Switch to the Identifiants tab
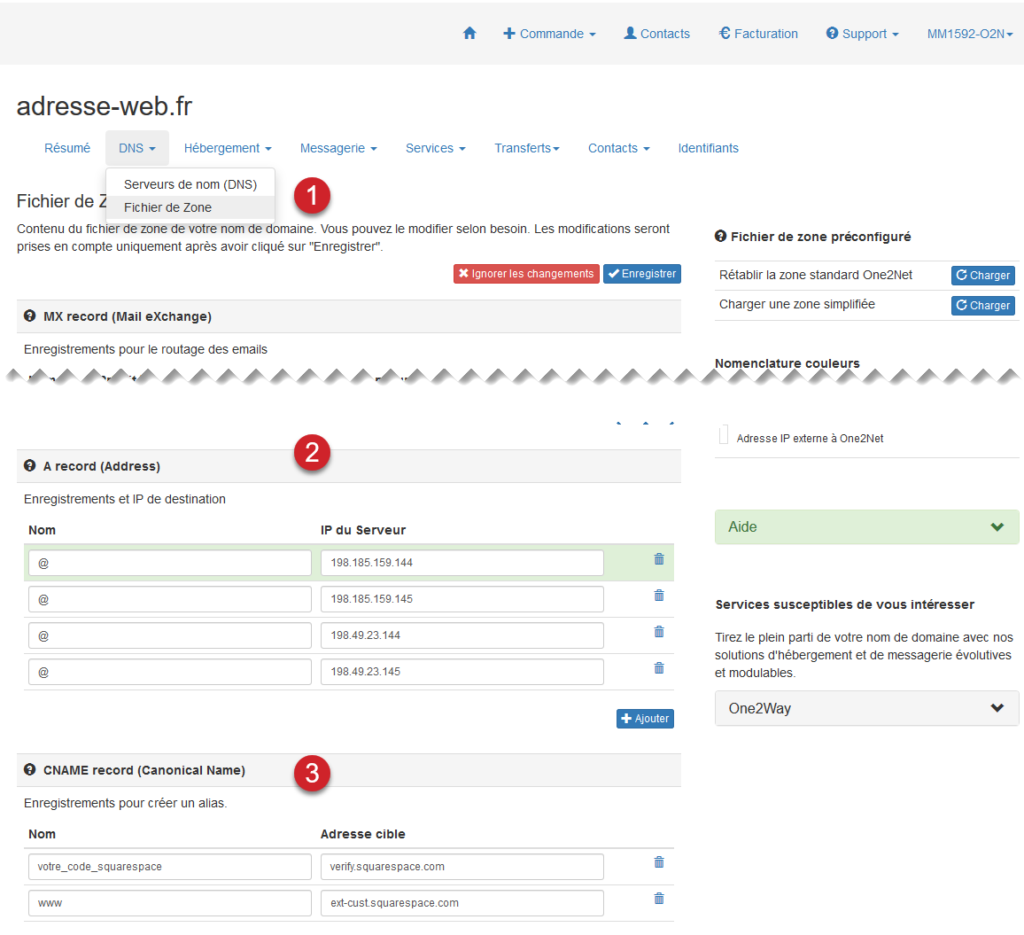The image size is (1024, 935). click(708, 148)
